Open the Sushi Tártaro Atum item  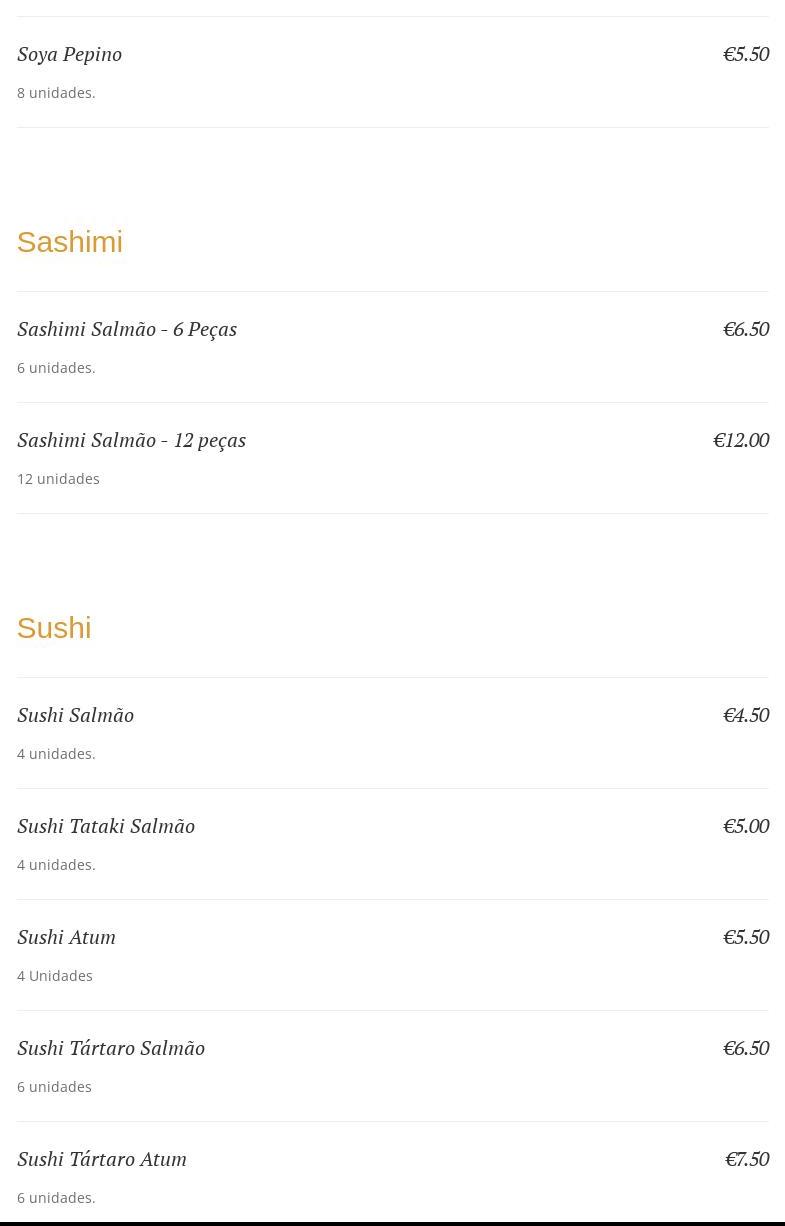pyautogui.click(x=102, y=1159)
